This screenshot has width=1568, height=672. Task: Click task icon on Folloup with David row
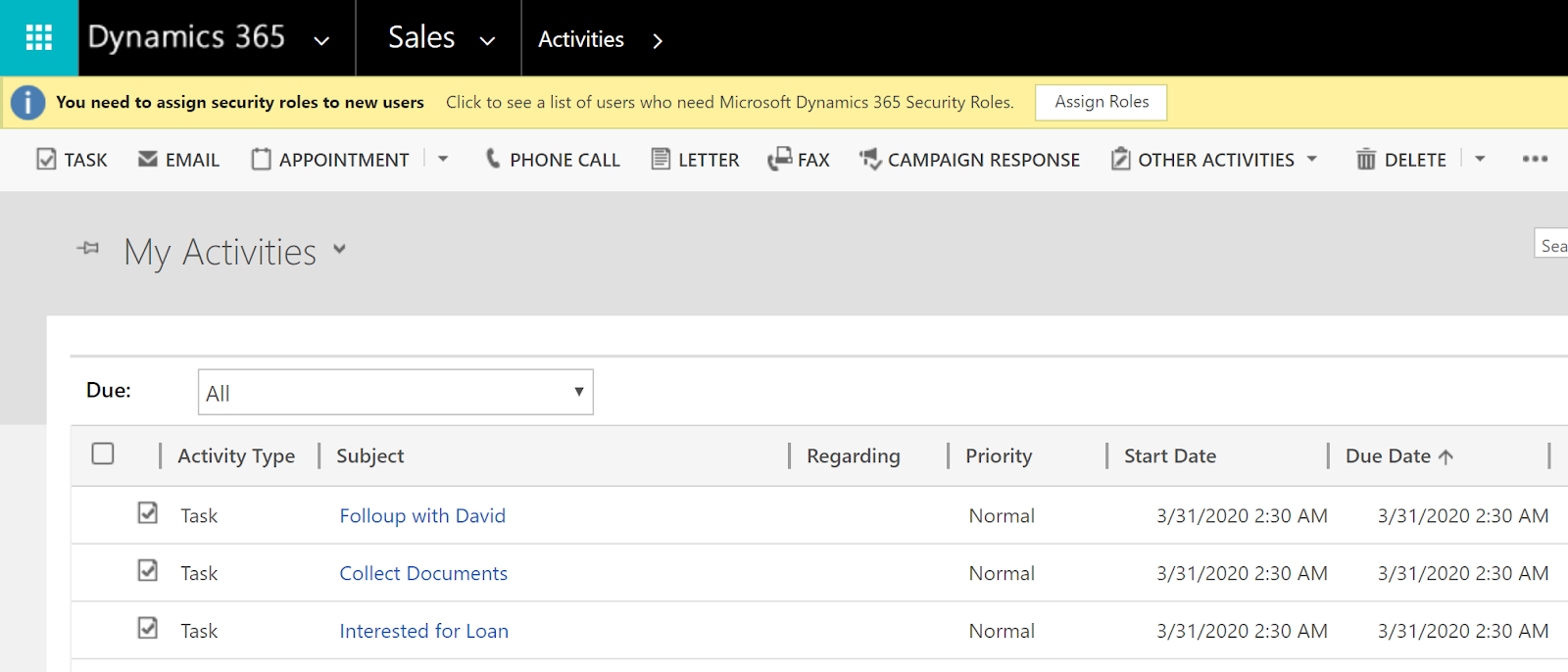tap(148, 513)
